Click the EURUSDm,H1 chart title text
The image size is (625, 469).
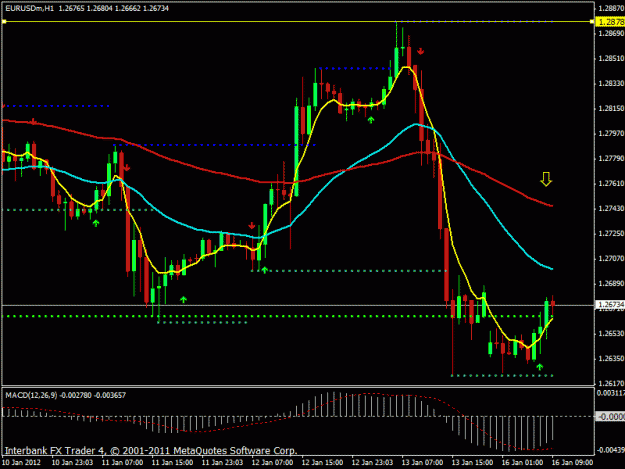[29, 8]
